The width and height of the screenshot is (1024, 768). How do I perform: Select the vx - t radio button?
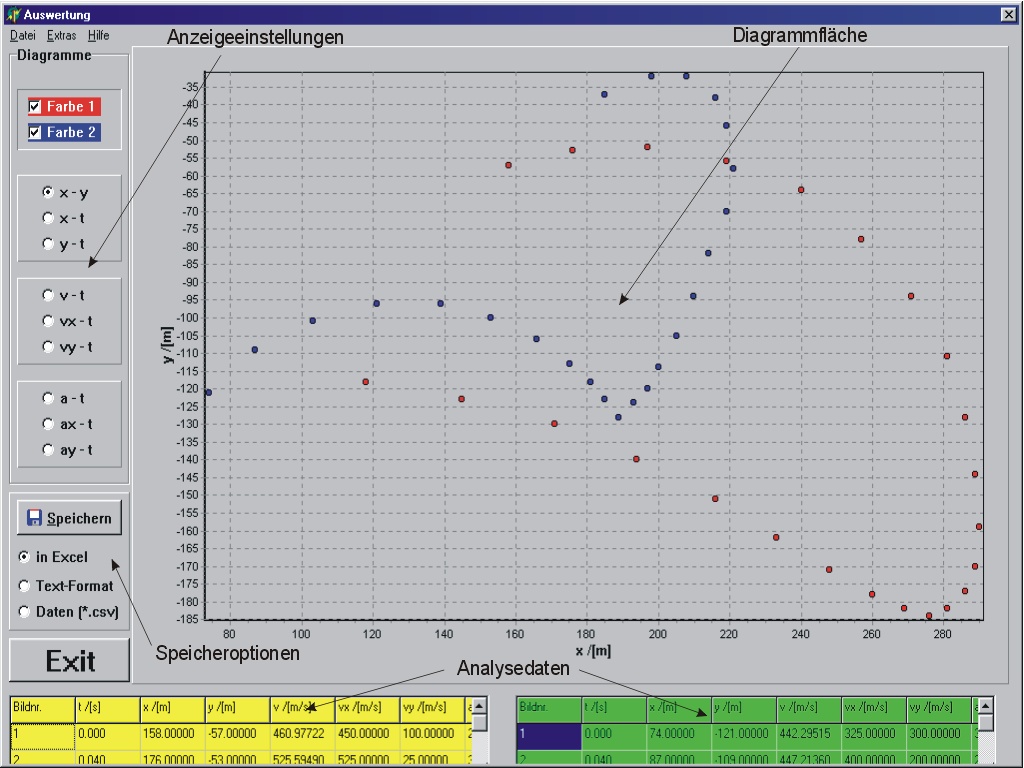click(48, 321)
